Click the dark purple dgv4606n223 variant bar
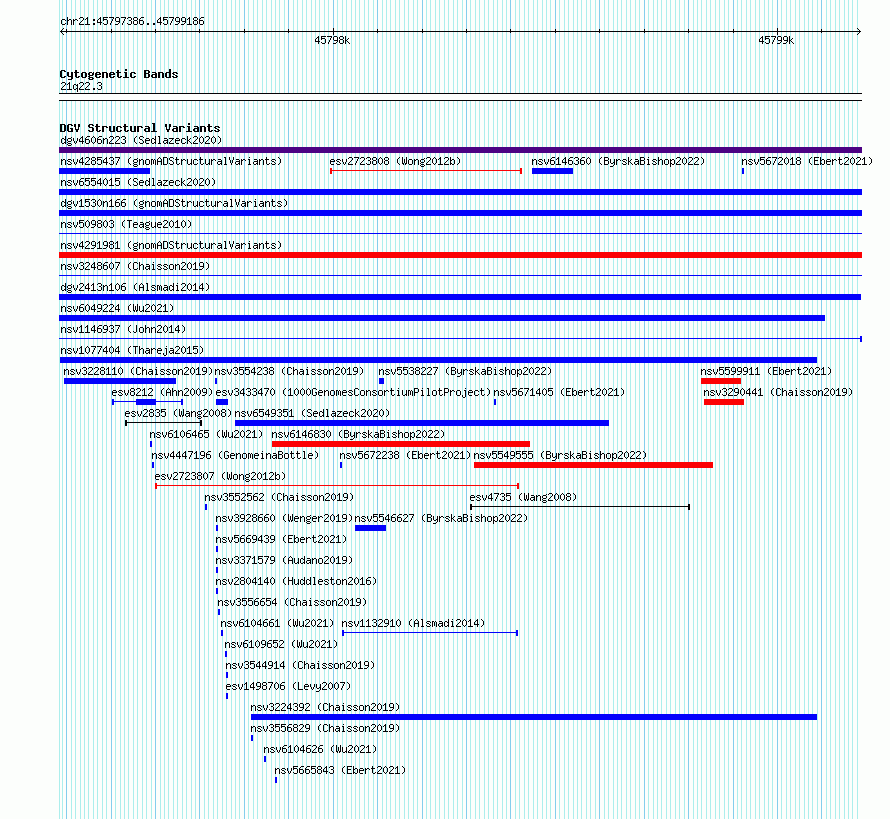Screen dimensions: 890x819 (460, 150)
